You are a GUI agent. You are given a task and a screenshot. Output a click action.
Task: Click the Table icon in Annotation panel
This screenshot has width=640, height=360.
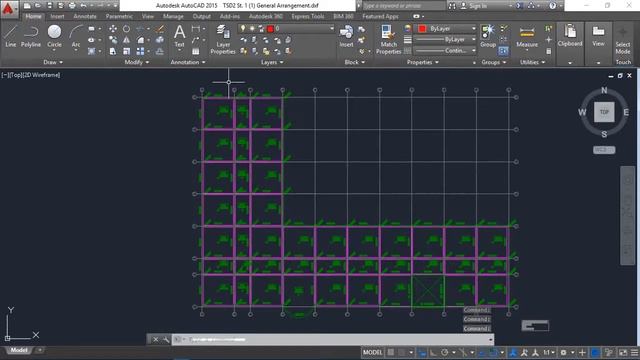(196, 51)
